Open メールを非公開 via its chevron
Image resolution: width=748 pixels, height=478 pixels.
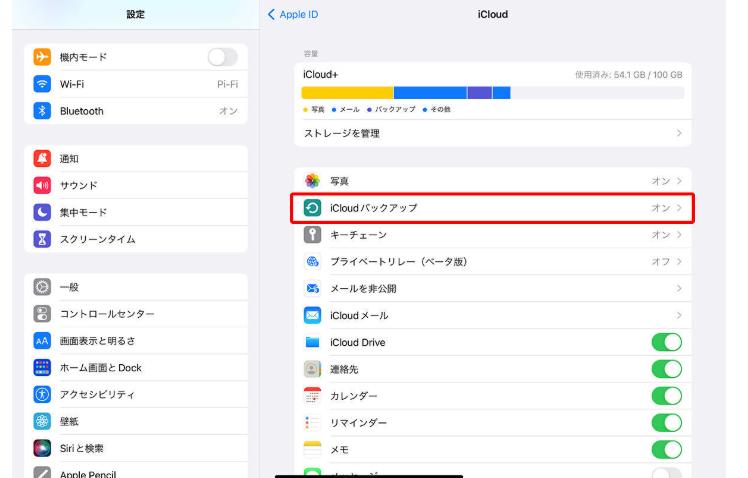679,288
